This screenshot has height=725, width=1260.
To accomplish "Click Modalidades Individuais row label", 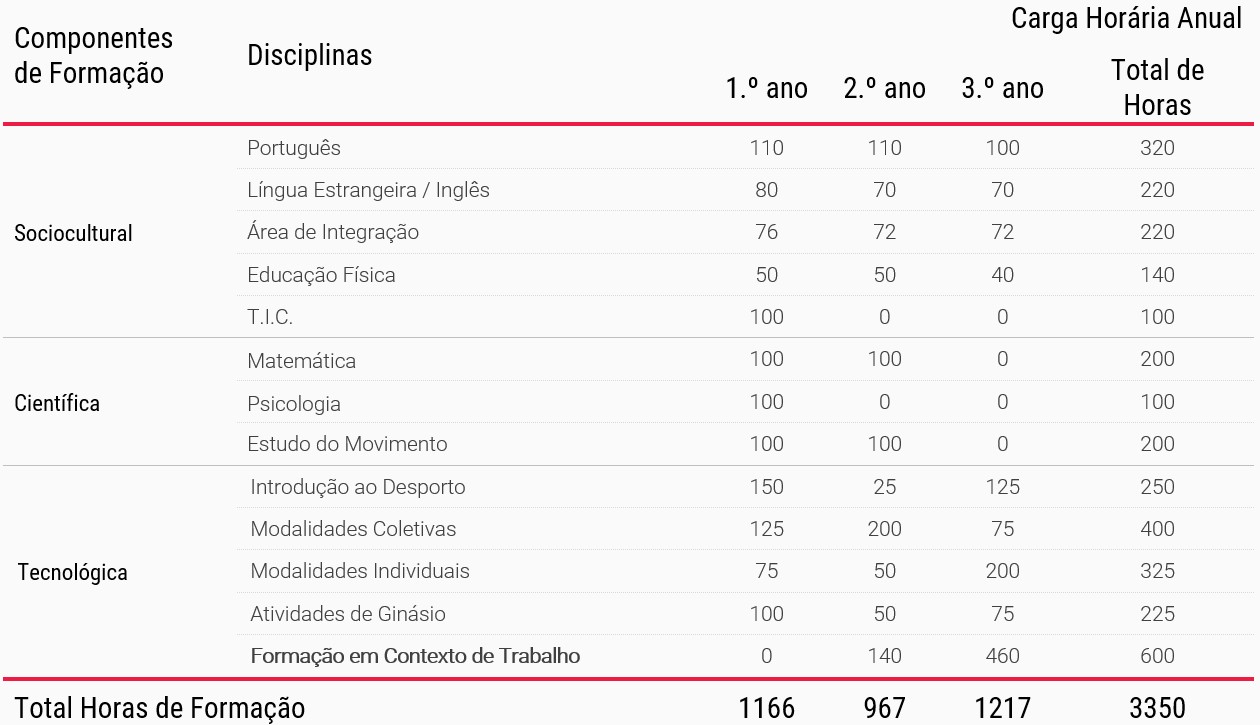I will point(360,571).
